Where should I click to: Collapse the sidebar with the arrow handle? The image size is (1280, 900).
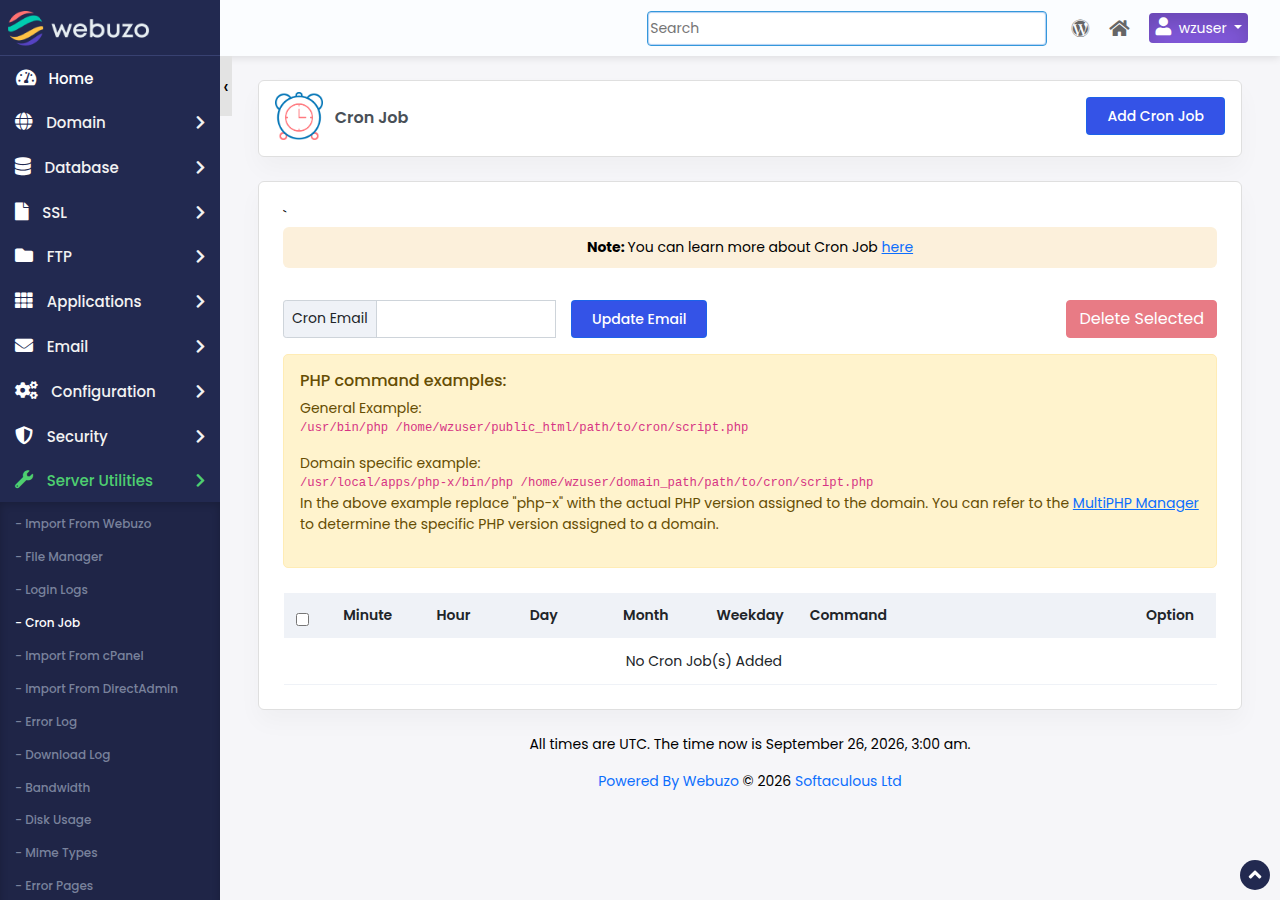(x=226, y=87)
